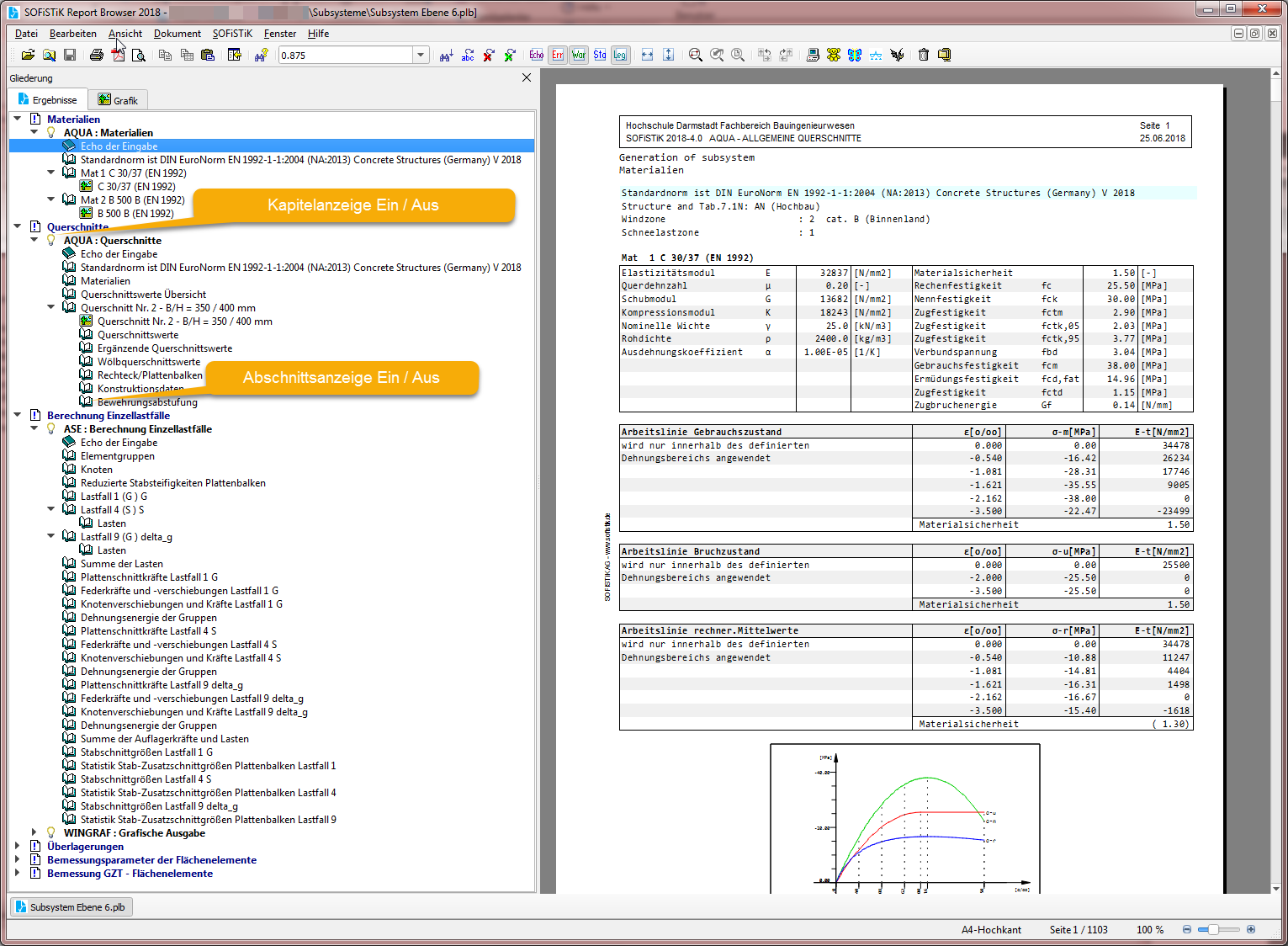
Task: Toggle the War warnings filter button
Action: pos(578,55)
